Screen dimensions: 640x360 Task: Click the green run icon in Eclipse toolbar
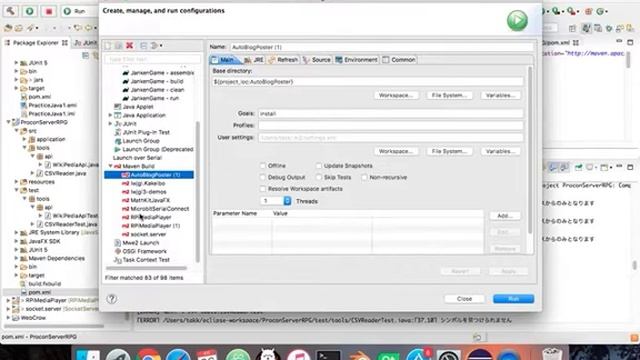29,11
